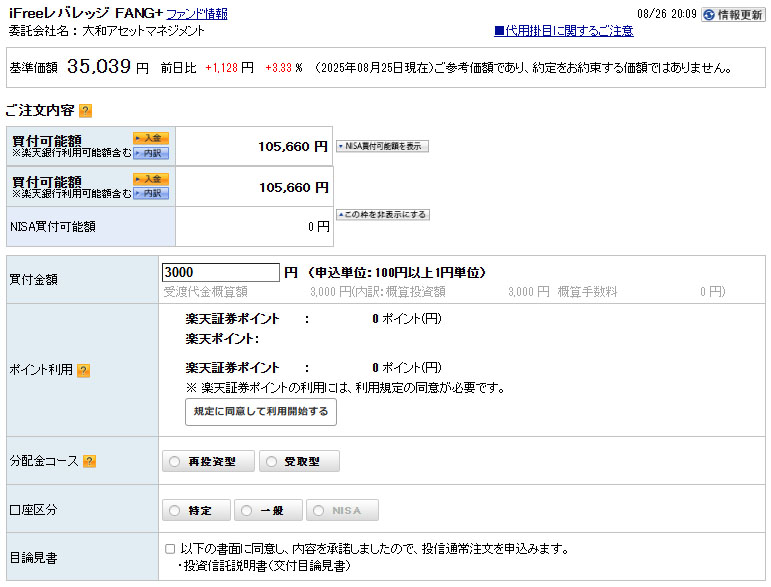The image size is (771, 587).
Task: Open the ファンド情報 link
Action: pyautogui.click(x=196, y=14)
